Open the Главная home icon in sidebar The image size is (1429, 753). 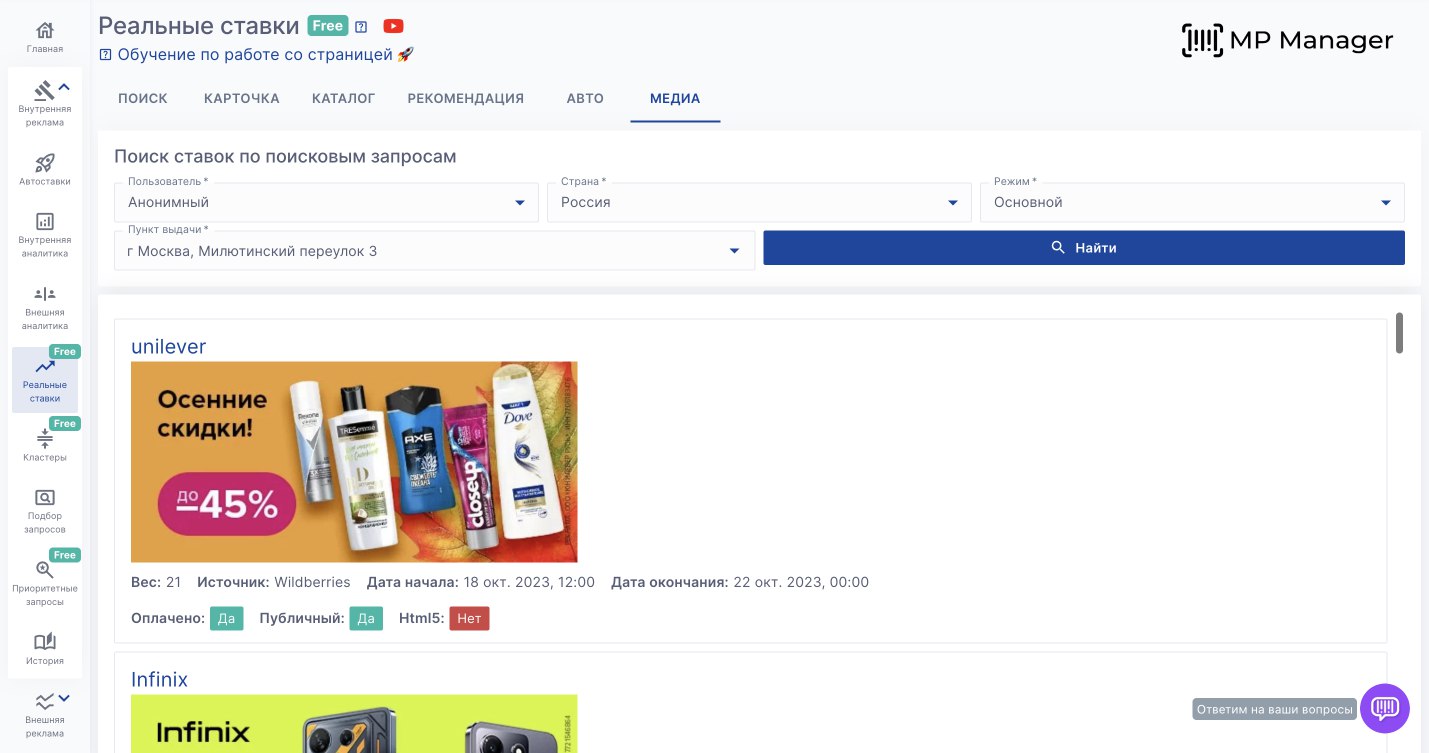(x=45, y=31)
